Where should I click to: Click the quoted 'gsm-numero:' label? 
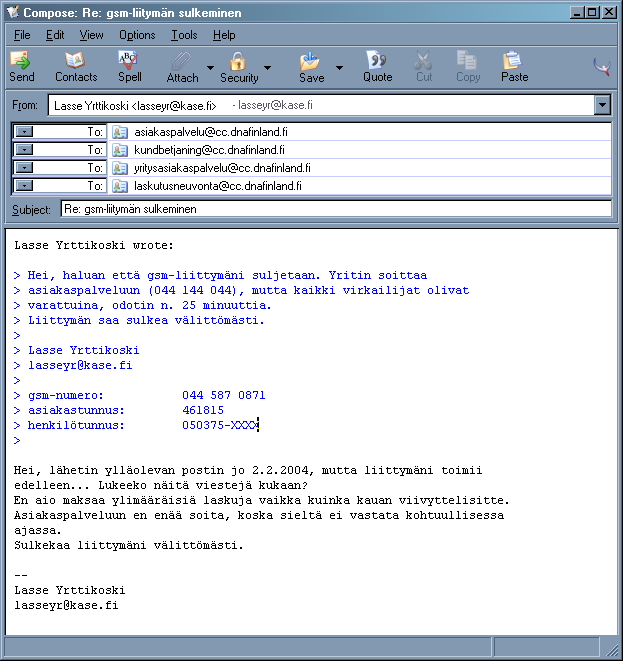click(65, 395)
